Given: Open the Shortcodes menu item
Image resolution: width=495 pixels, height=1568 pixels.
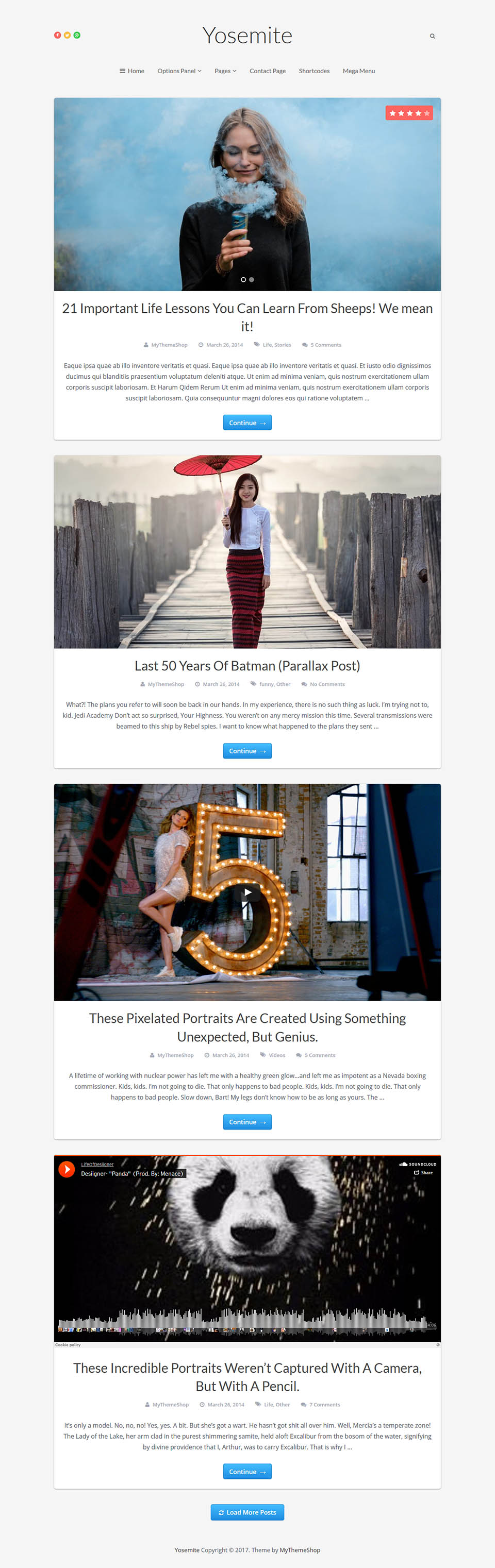Looking at the screenshot, I should click(314, 71).
